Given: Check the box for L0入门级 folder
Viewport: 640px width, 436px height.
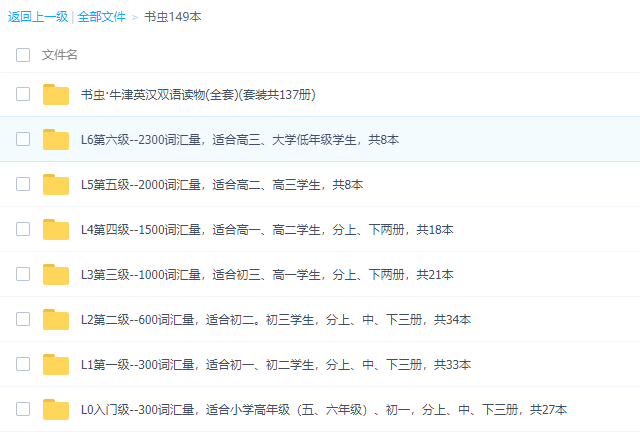Looking at the screenshot, I should coord(23,408).
